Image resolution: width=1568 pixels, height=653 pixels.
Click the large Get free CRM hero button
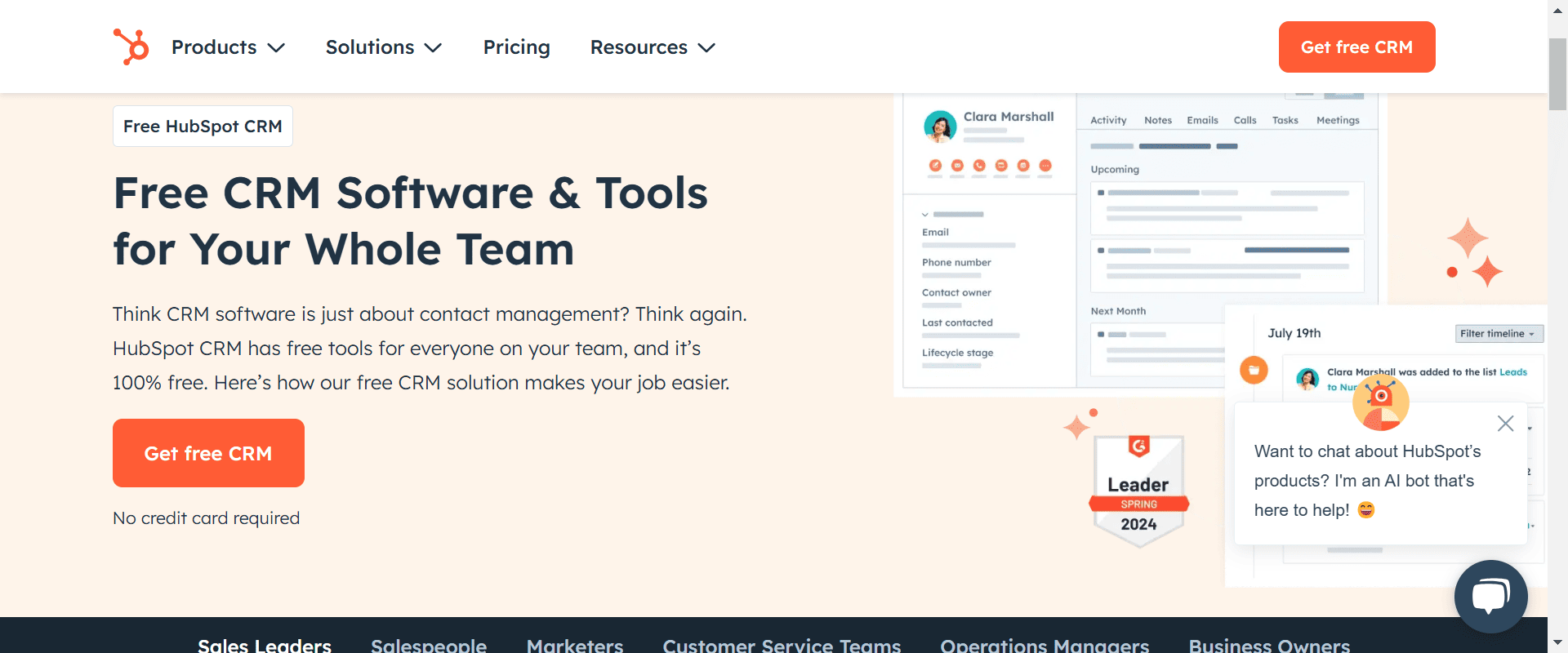(208, 453)
